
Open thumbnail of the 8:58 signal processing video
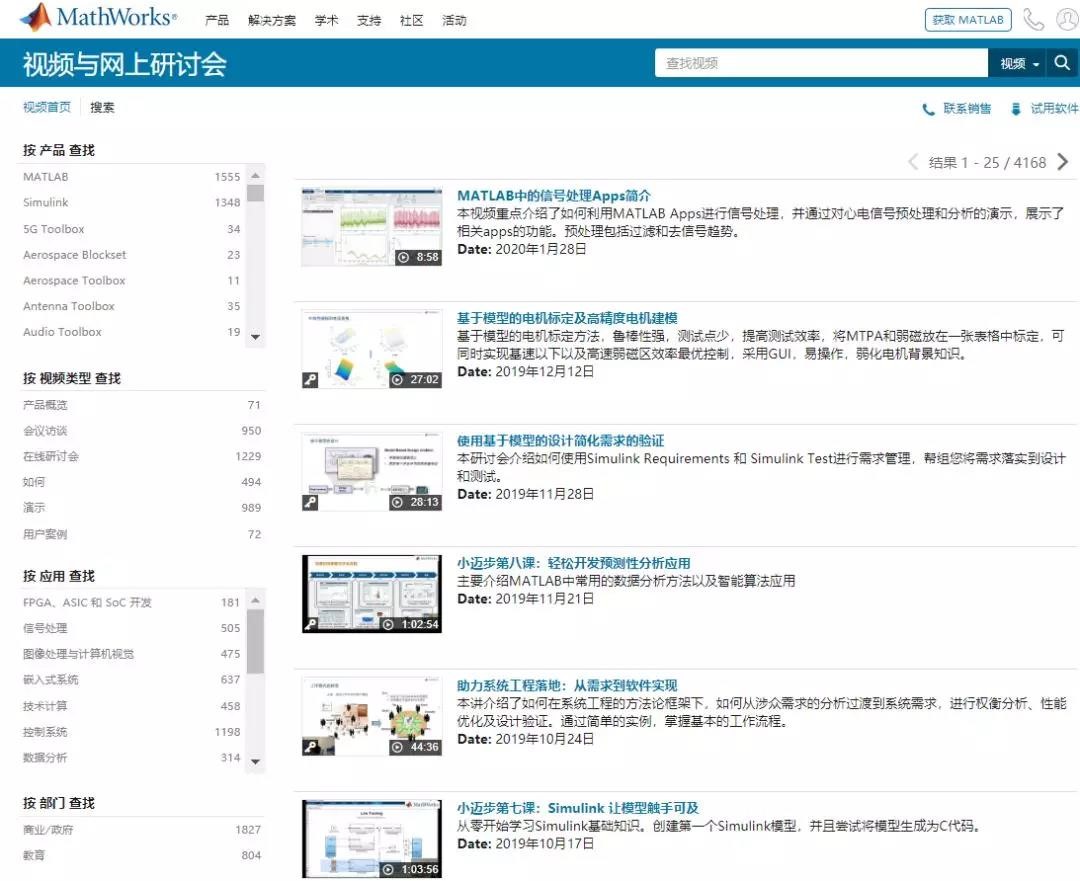[x=372, y=226]
